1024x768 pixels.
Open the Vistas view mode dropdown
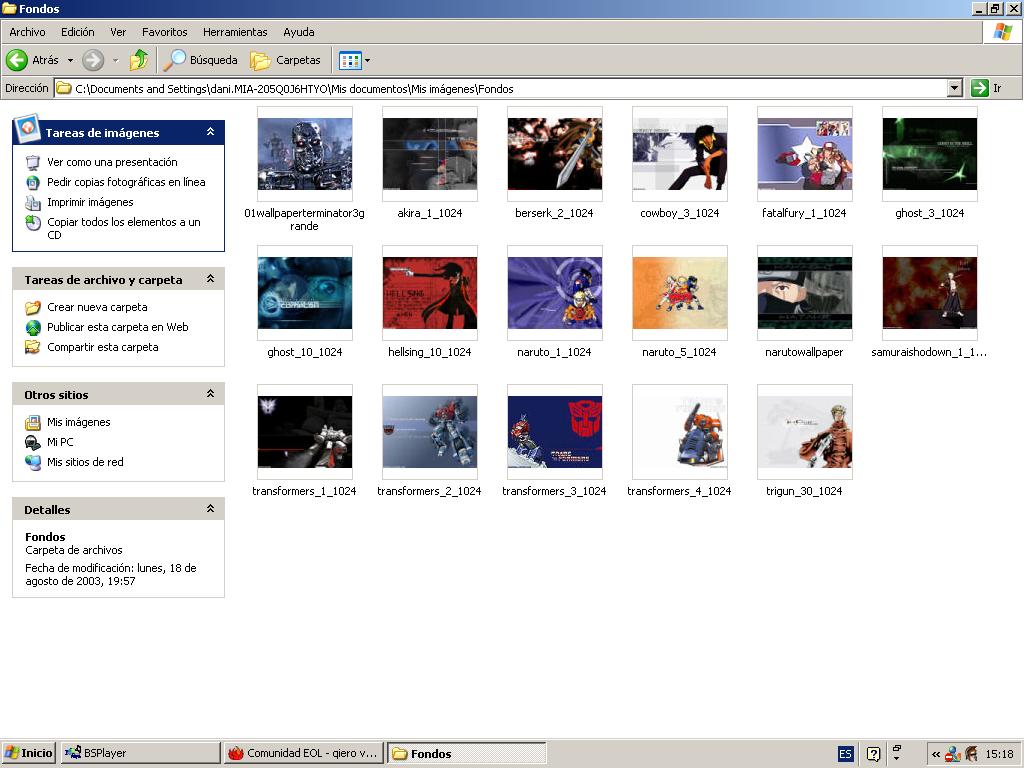pos(355,60)
